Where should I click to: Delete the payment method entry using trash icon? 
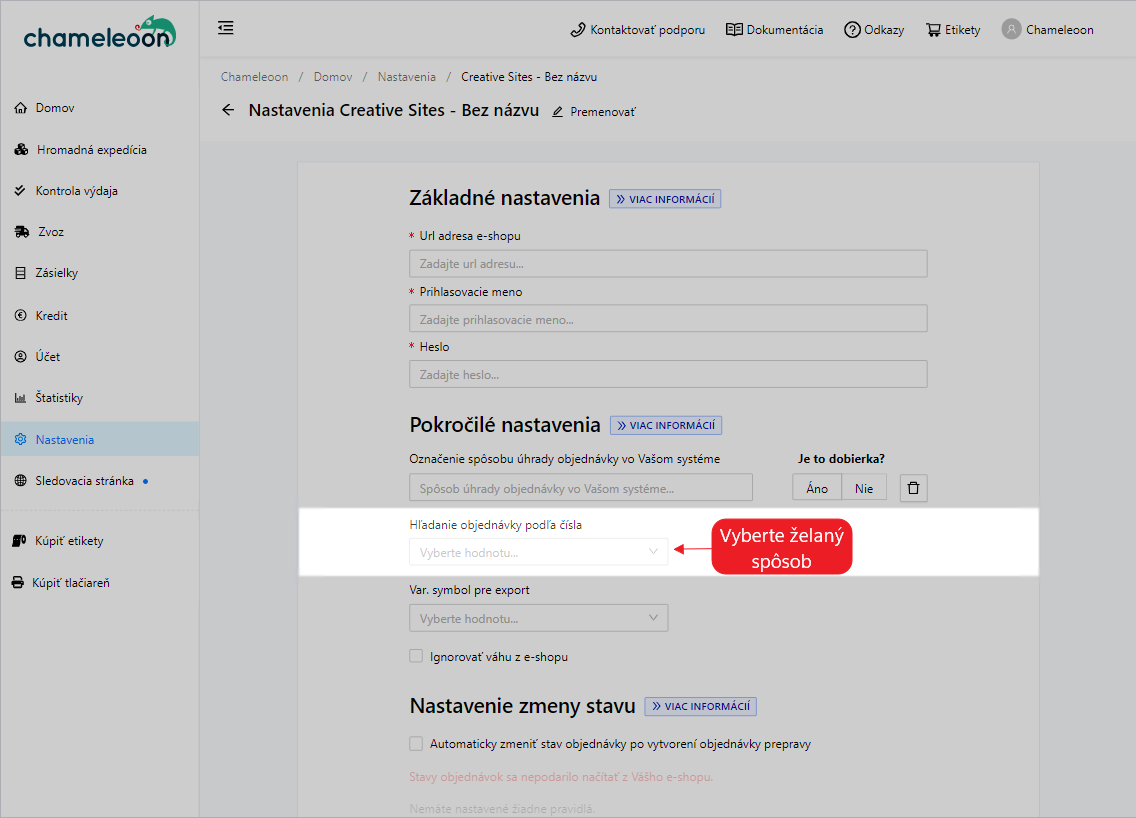[912, 487]
